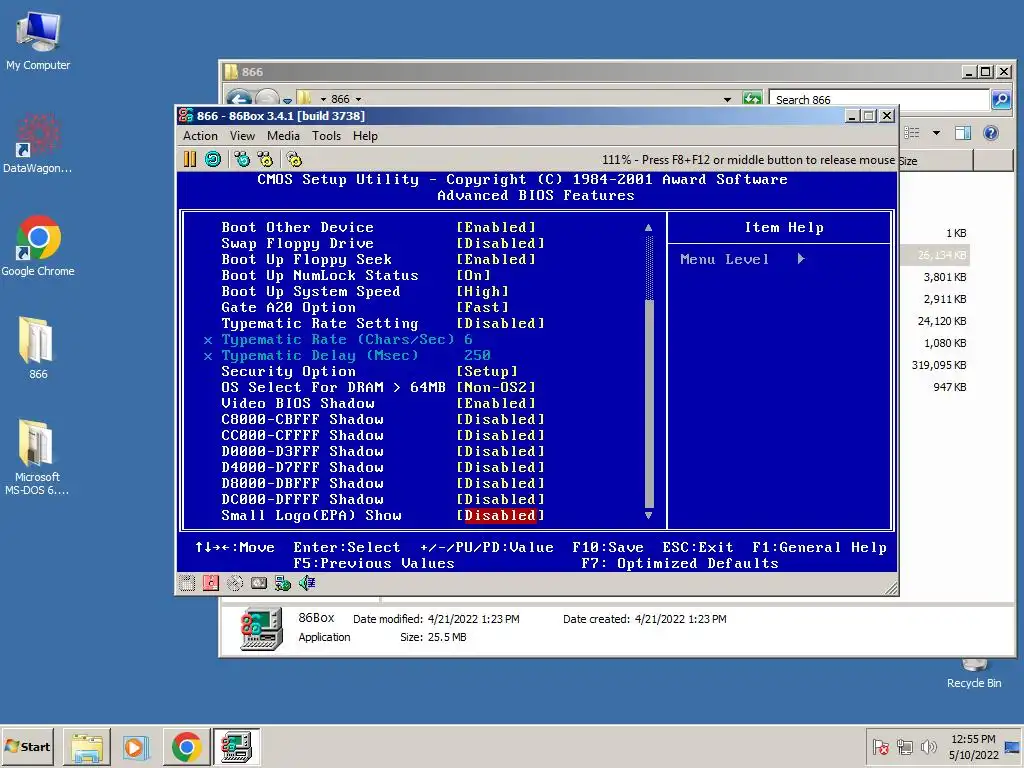Go back in the 866 Explorer window
1024x768 pixels.
pos(240,99)
